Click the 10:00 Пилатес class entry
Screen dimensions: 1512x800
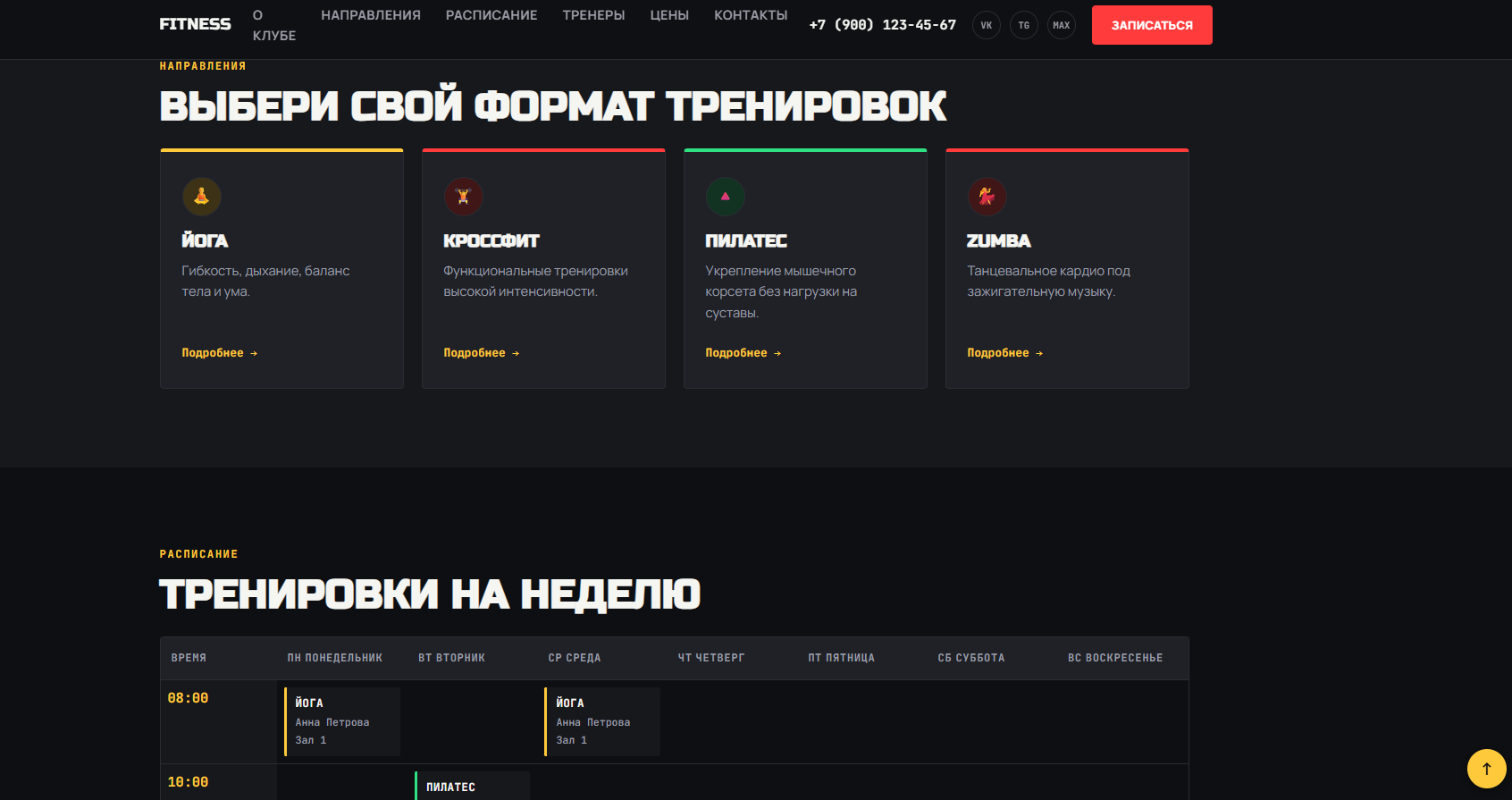point(473,786)
